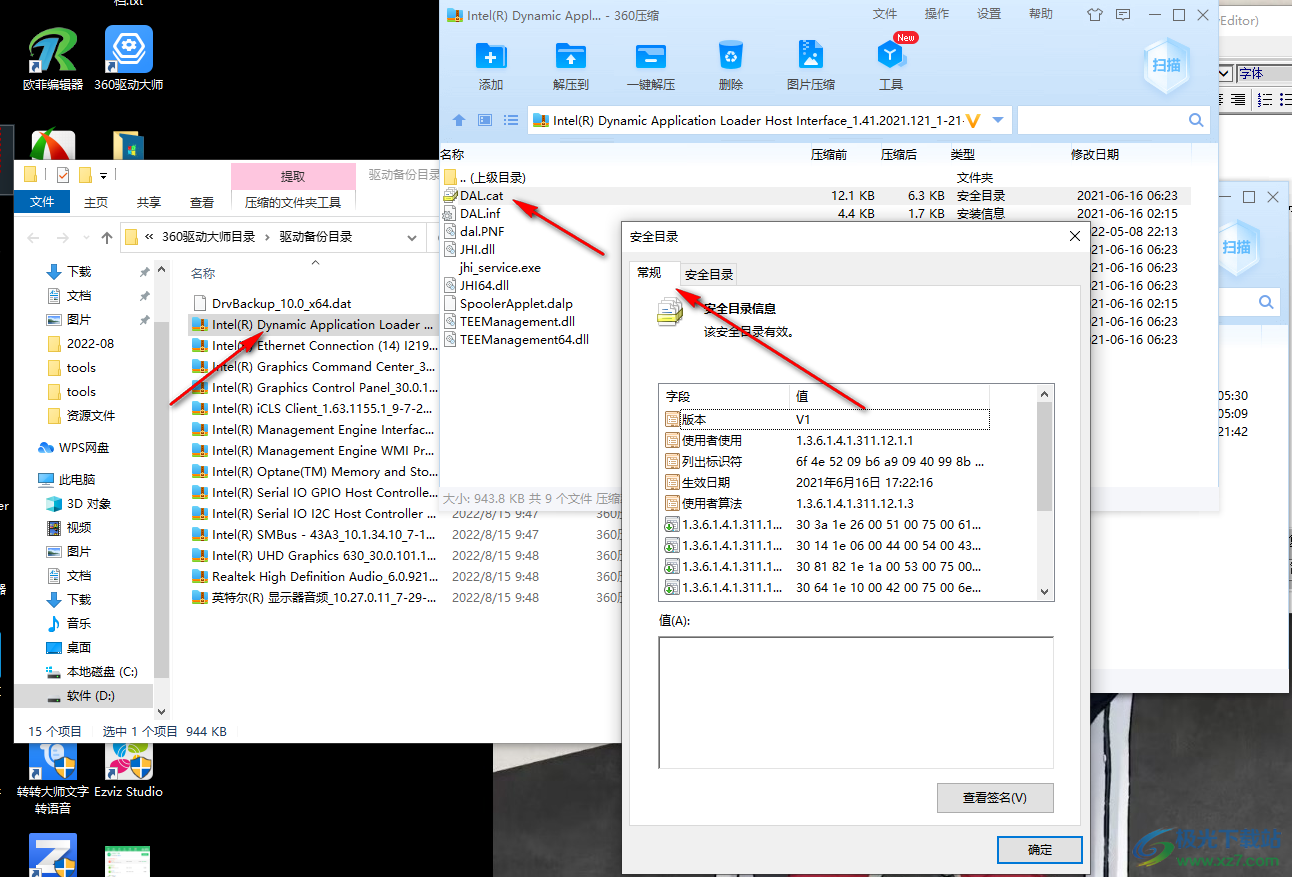
Task: Click the field list vertical scrollbar down arrow
Action: coord(1045,591)
